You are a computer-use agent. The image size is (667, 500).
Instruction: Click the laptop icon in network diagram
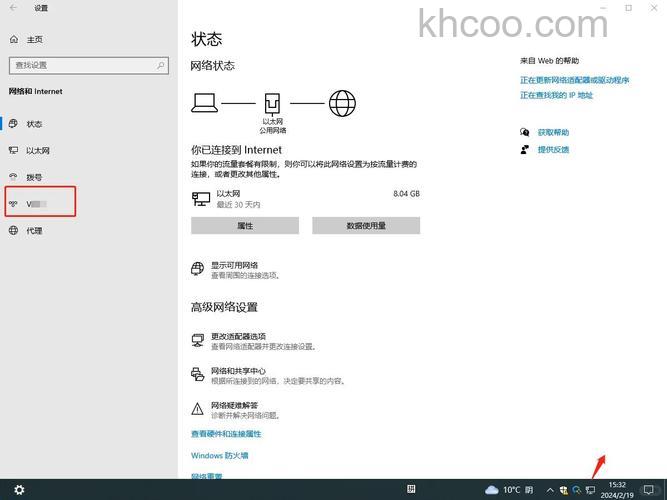[205, 103]
